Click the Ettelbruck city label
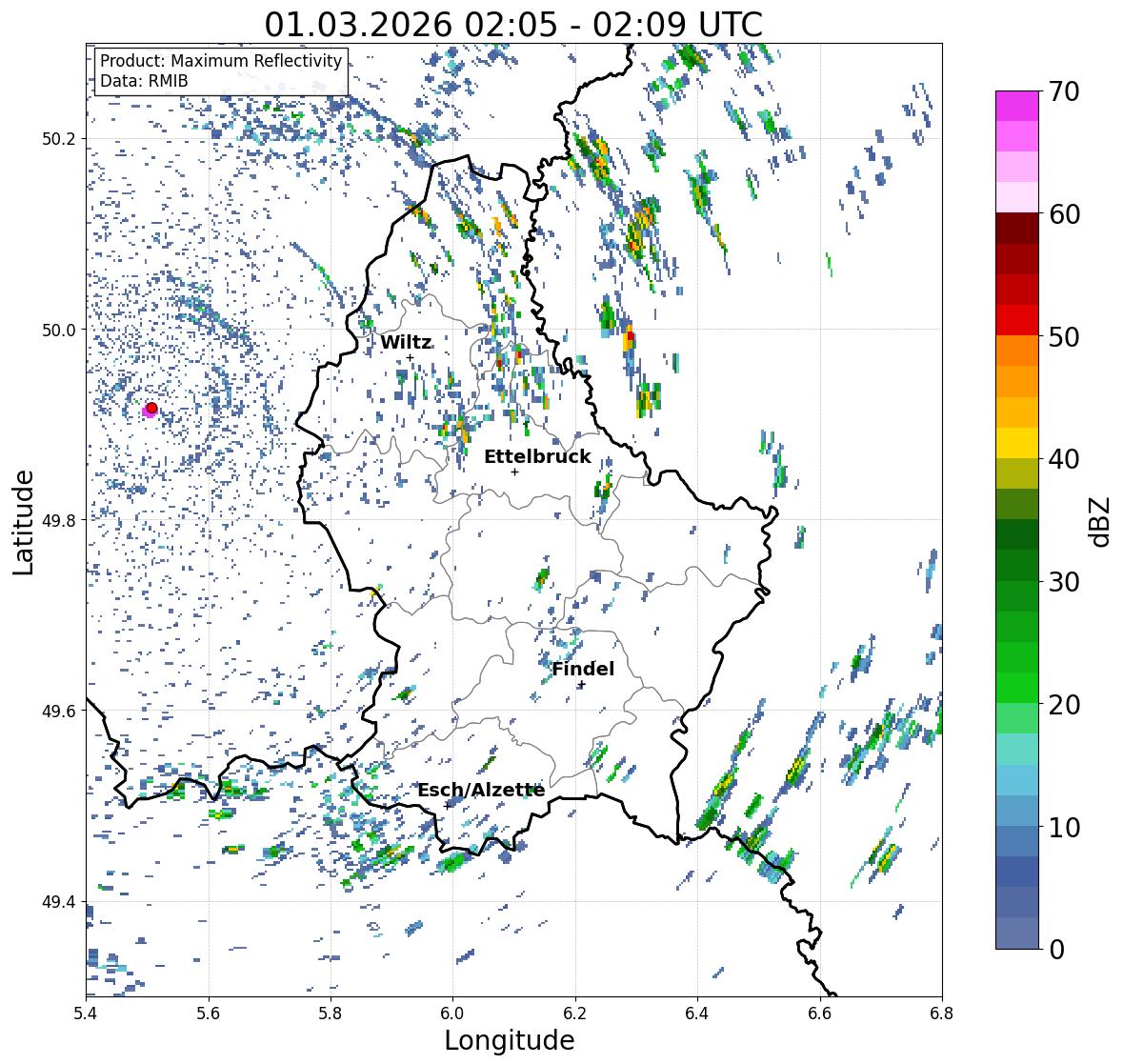The height and width of the screenshot is (1064, 1123). [x=537, y=457]
